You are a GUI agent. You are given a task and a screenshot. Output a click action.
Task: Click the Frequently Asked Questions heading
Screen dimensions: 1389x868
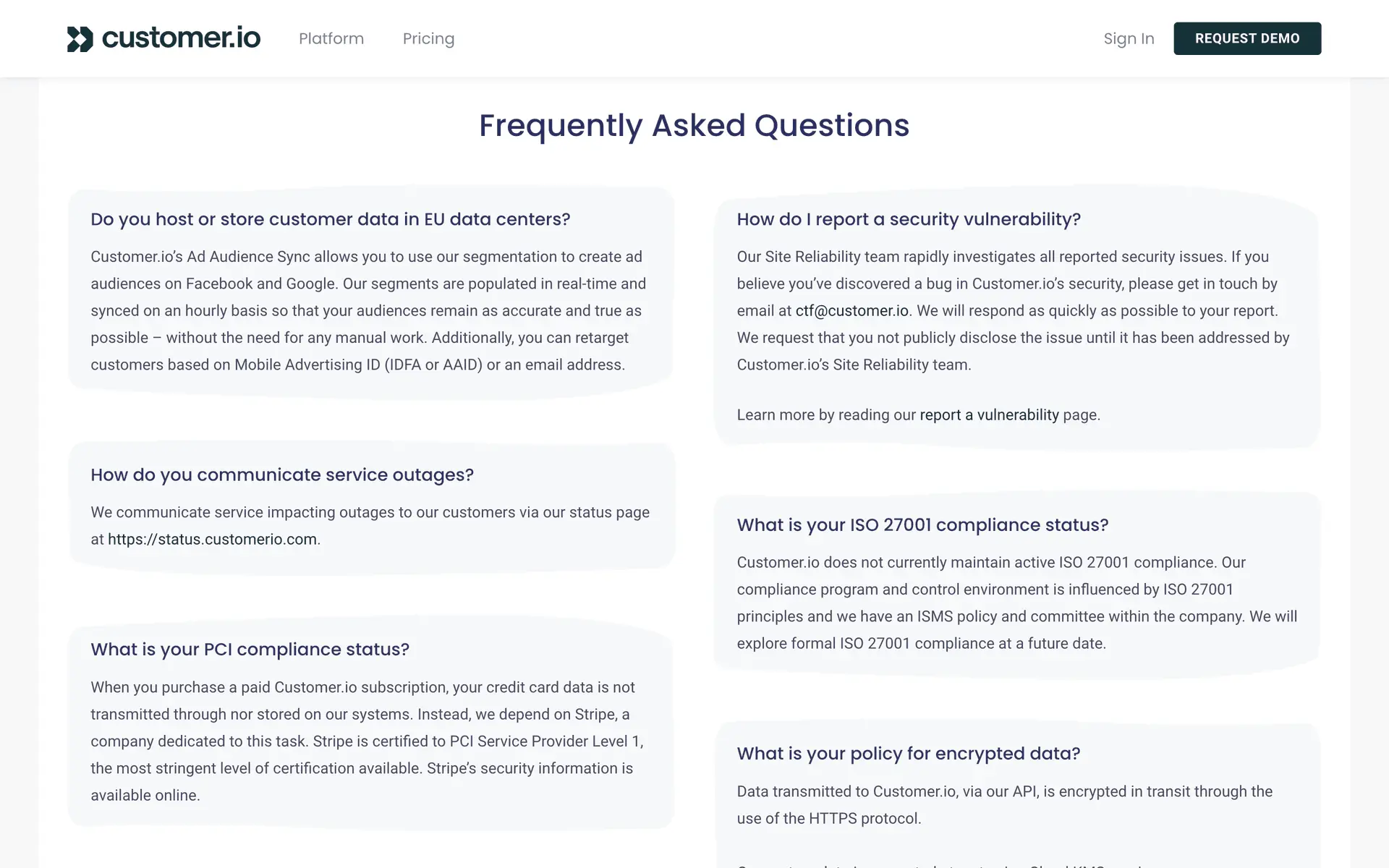point(694,125)
